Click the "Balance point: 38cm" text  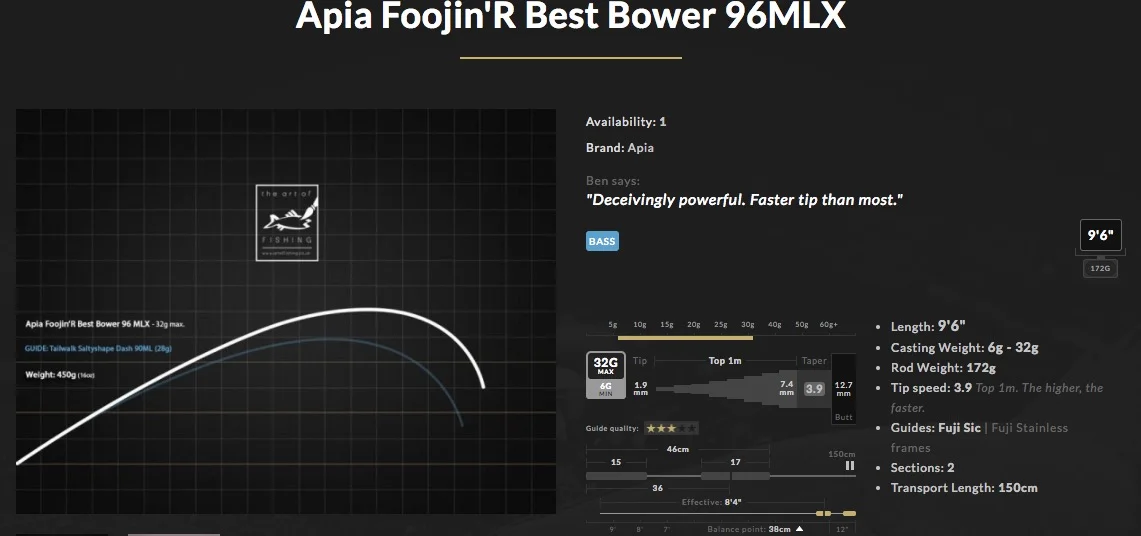click(x=749, y=529)
